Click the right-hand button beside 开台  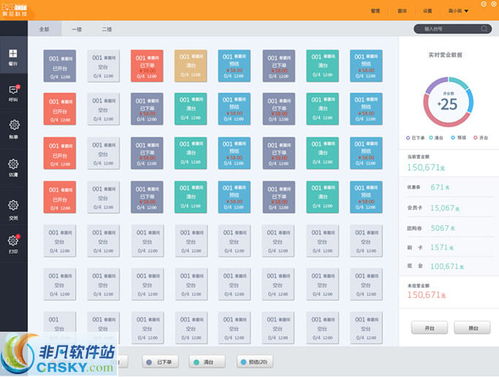pos(473,328)
